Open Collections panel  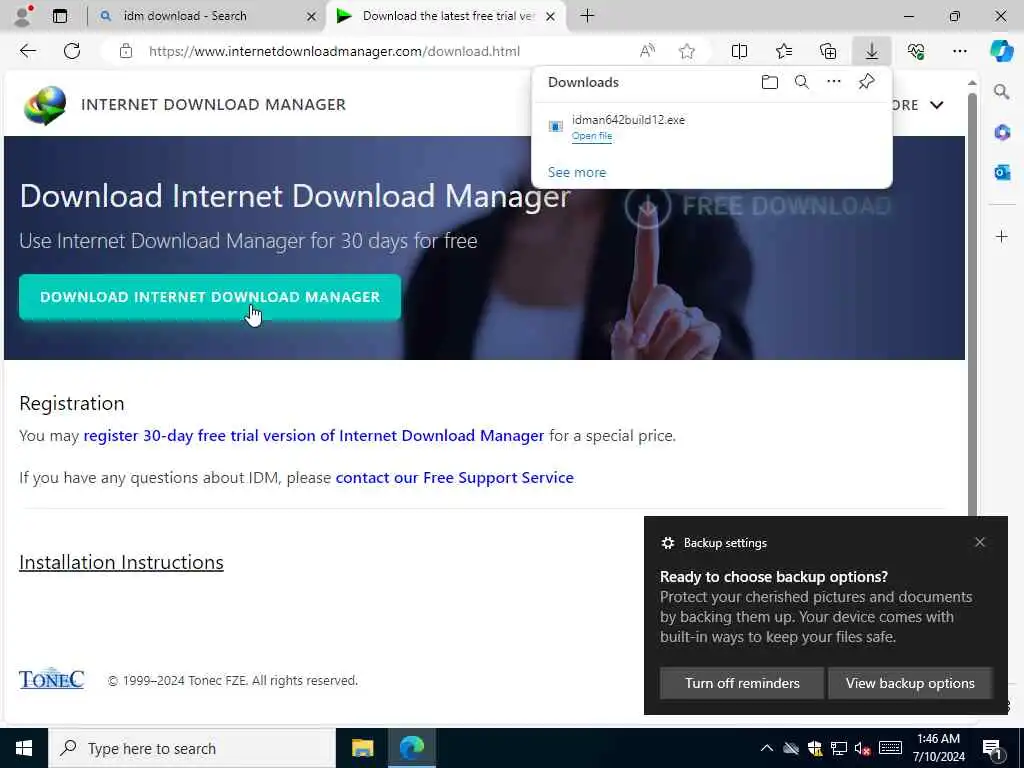(x=828, y=51)
